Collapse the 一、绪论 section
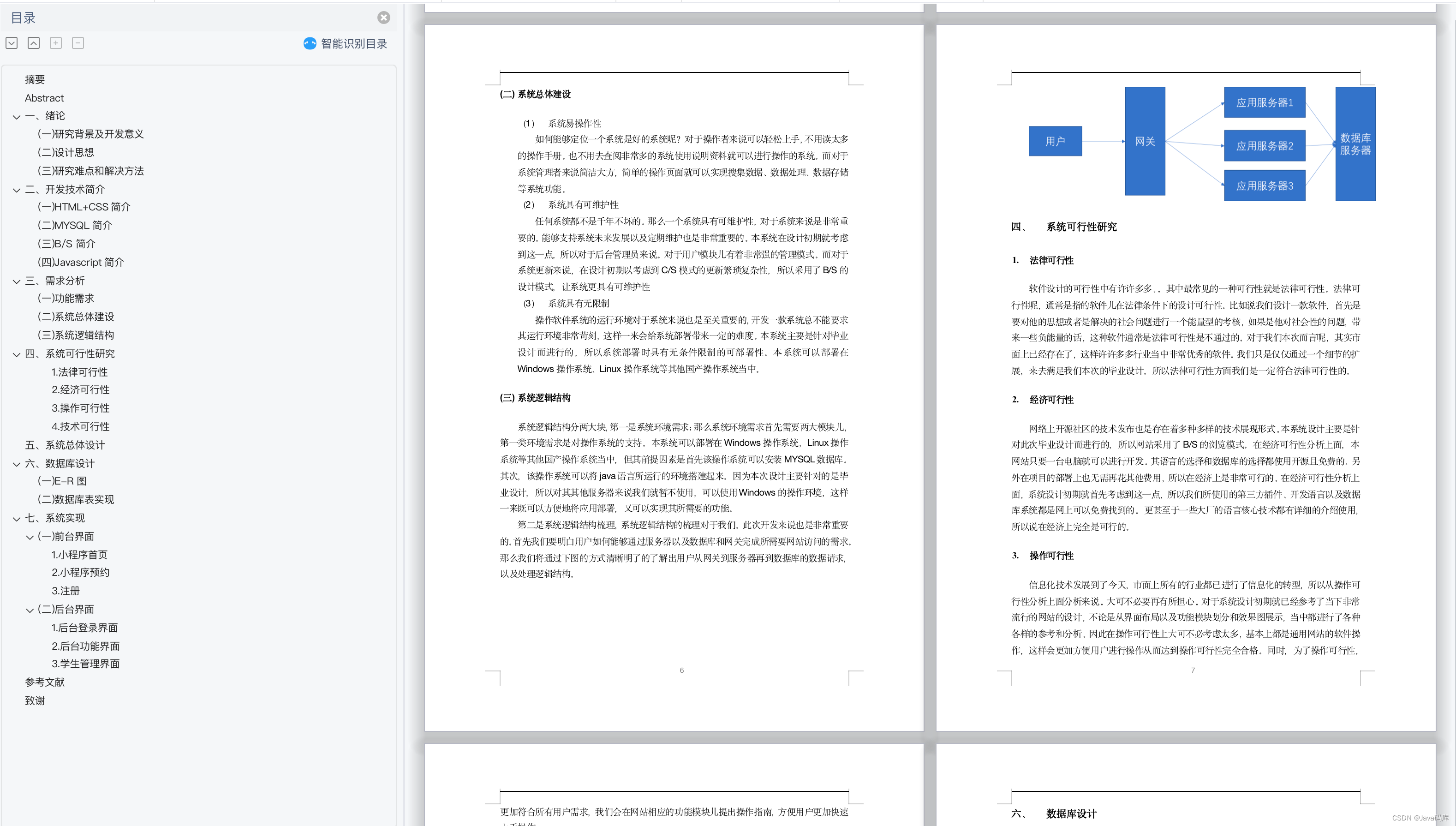This screenshot has height=826, width=1456. pyautogui.click(x=17, y=117)
